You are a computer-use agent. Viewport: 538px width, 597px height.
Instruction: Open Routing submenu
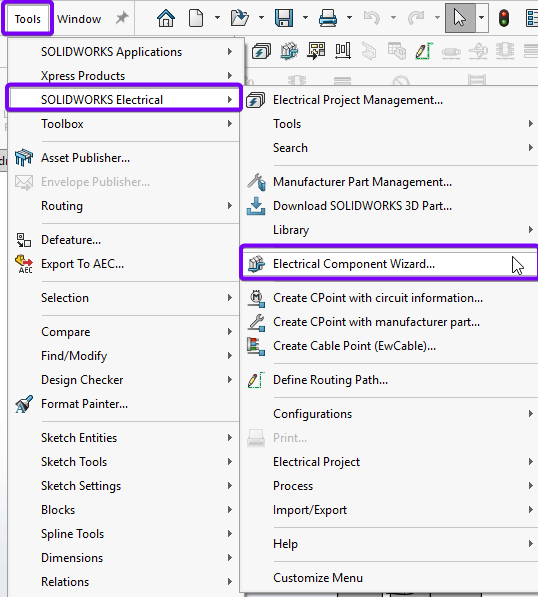tap(123, 206)
